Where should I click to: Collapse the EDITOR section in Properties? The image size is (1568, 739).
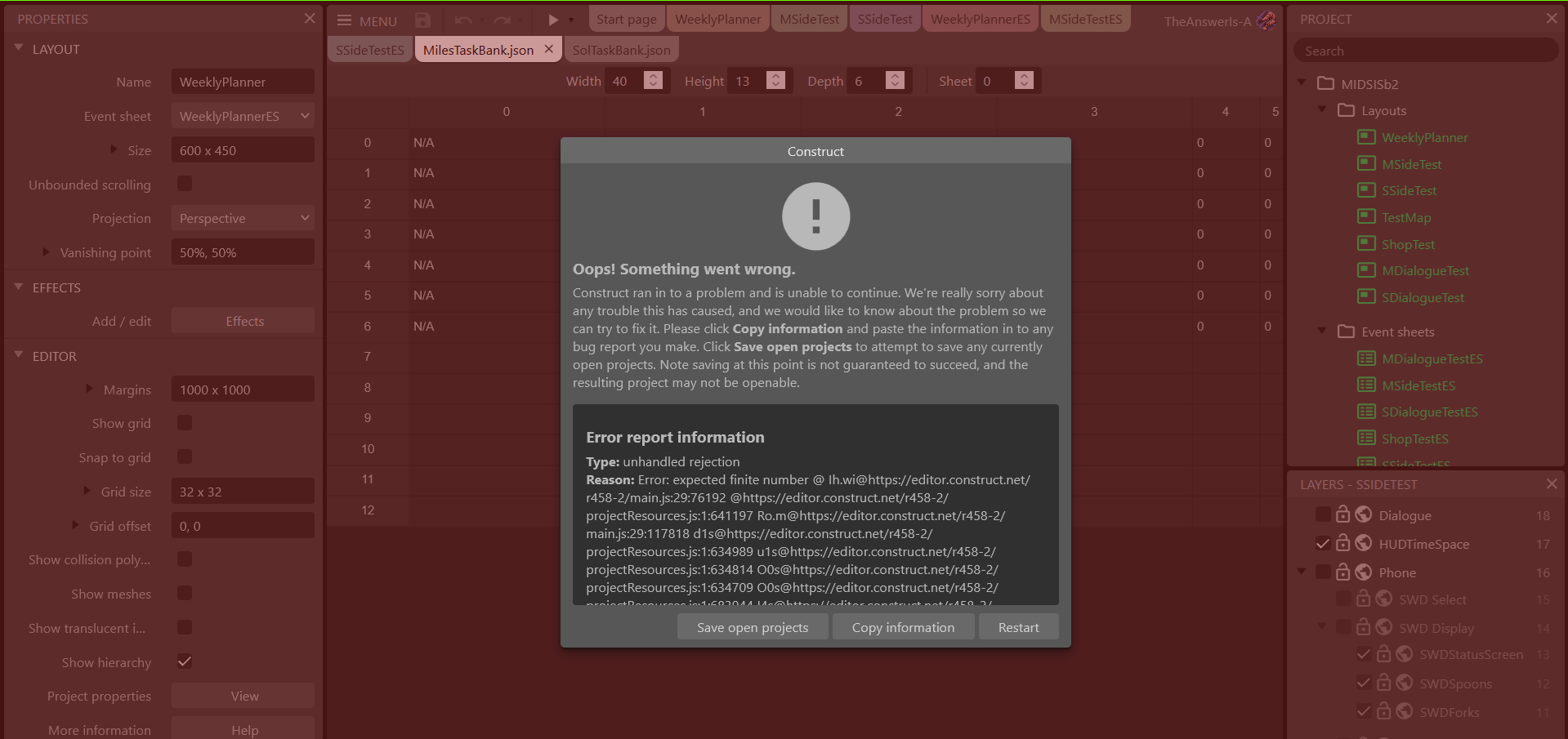point(17,355)
